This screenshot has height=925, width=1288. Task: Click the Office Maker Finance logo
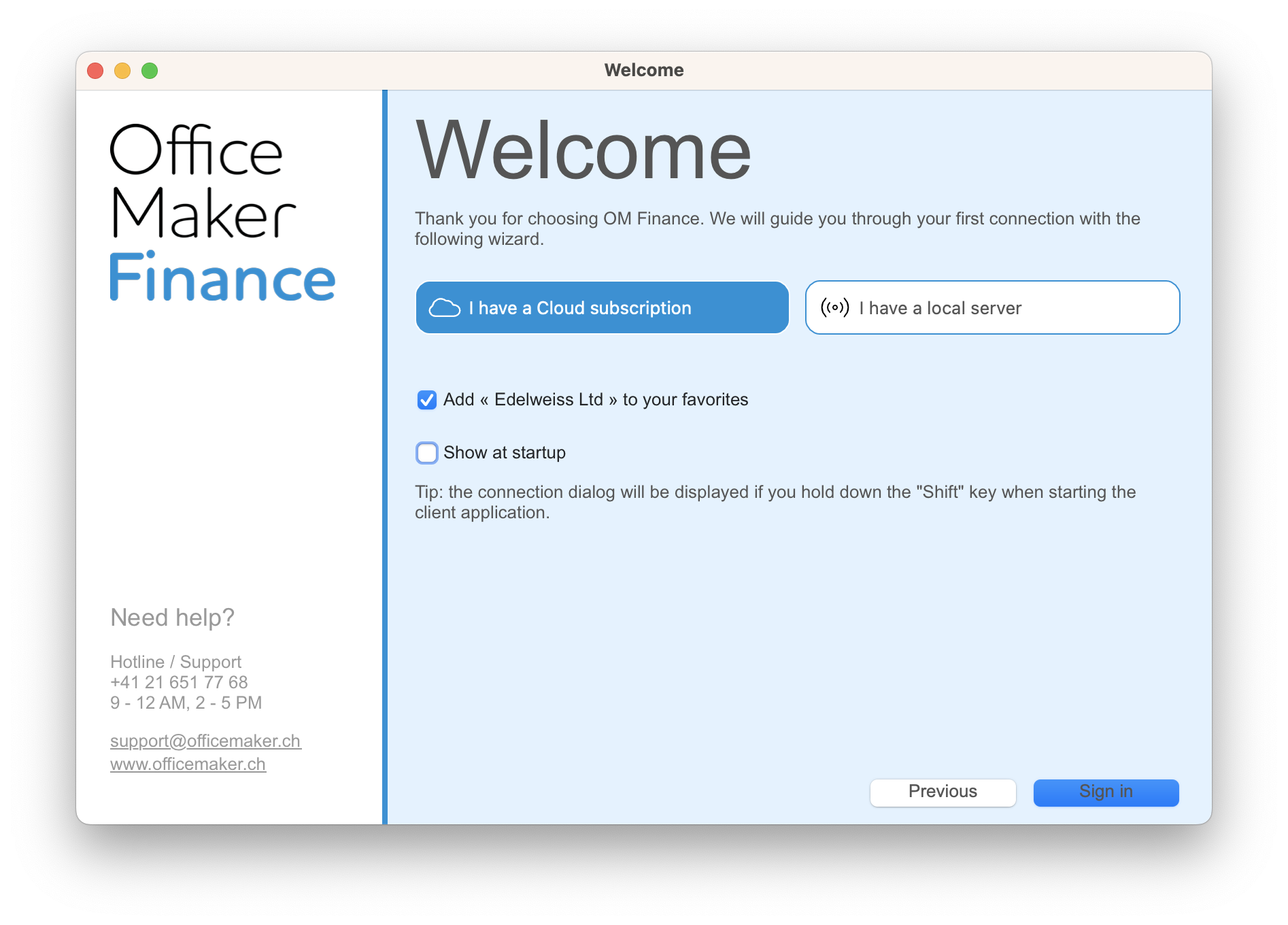pyautogui.click(x=222, y=212)
